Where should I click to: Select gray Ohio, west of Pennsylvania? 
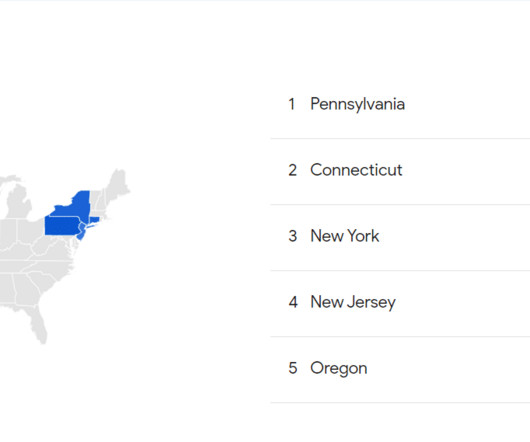coord(30,230)
